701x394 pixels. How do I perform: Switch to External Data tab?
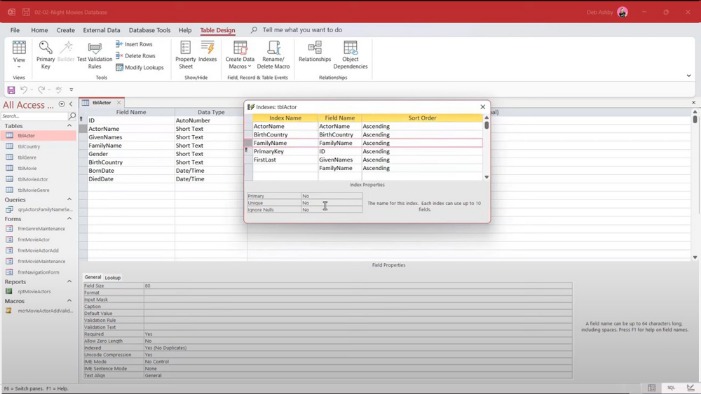(x=101, y=30)
